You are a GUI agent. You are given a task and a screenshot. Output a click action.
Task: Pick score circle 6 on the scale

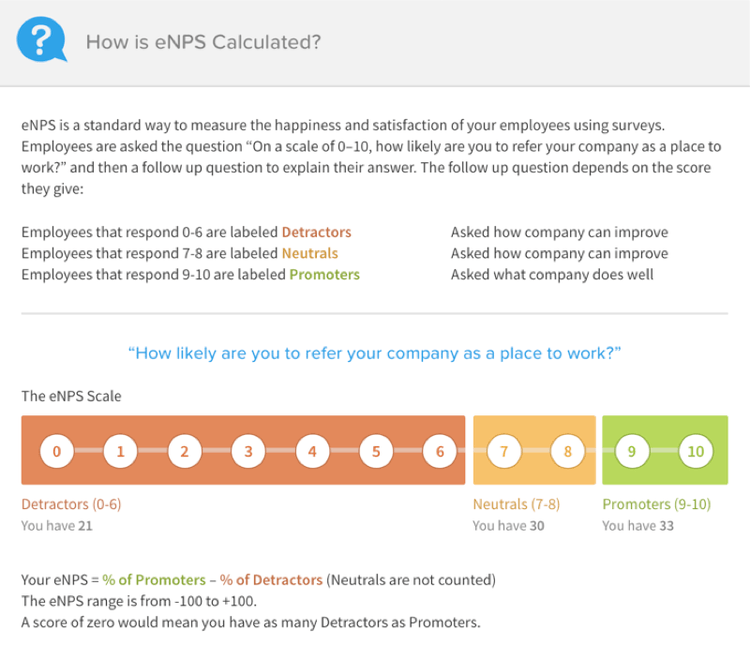point(440,451)
